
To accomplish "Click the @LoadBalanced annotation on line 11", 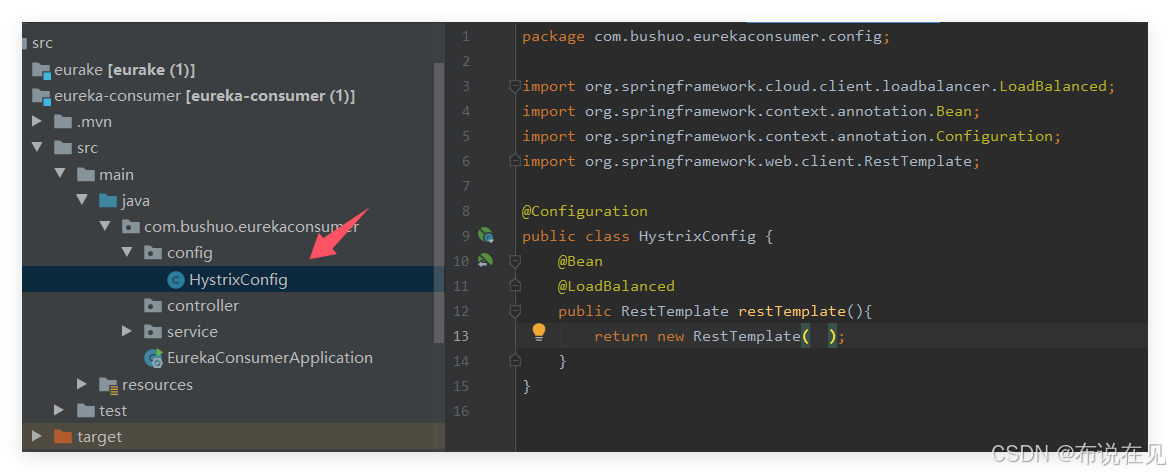I will [616, 286].
